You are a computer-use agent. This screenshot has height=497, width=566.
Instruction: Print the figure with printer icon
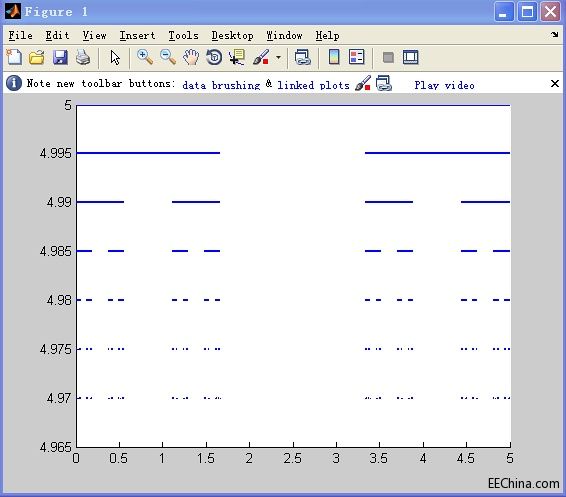(x=83, y=57)
